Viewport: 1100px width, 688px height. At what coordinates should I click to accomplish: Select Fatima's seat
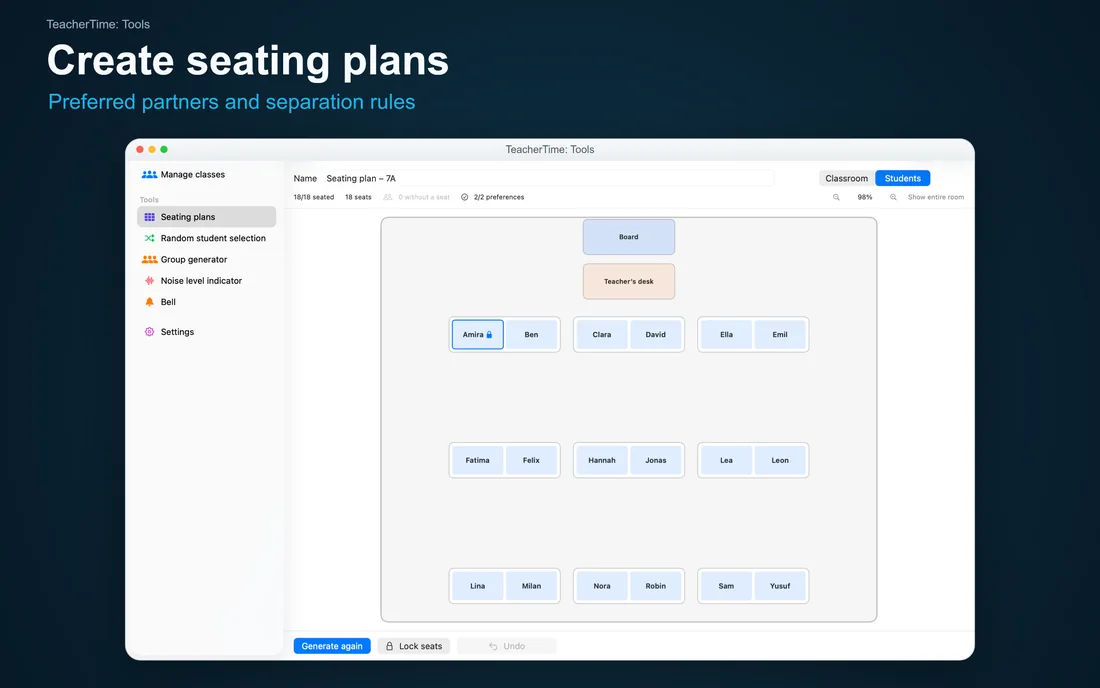point(478,461)
